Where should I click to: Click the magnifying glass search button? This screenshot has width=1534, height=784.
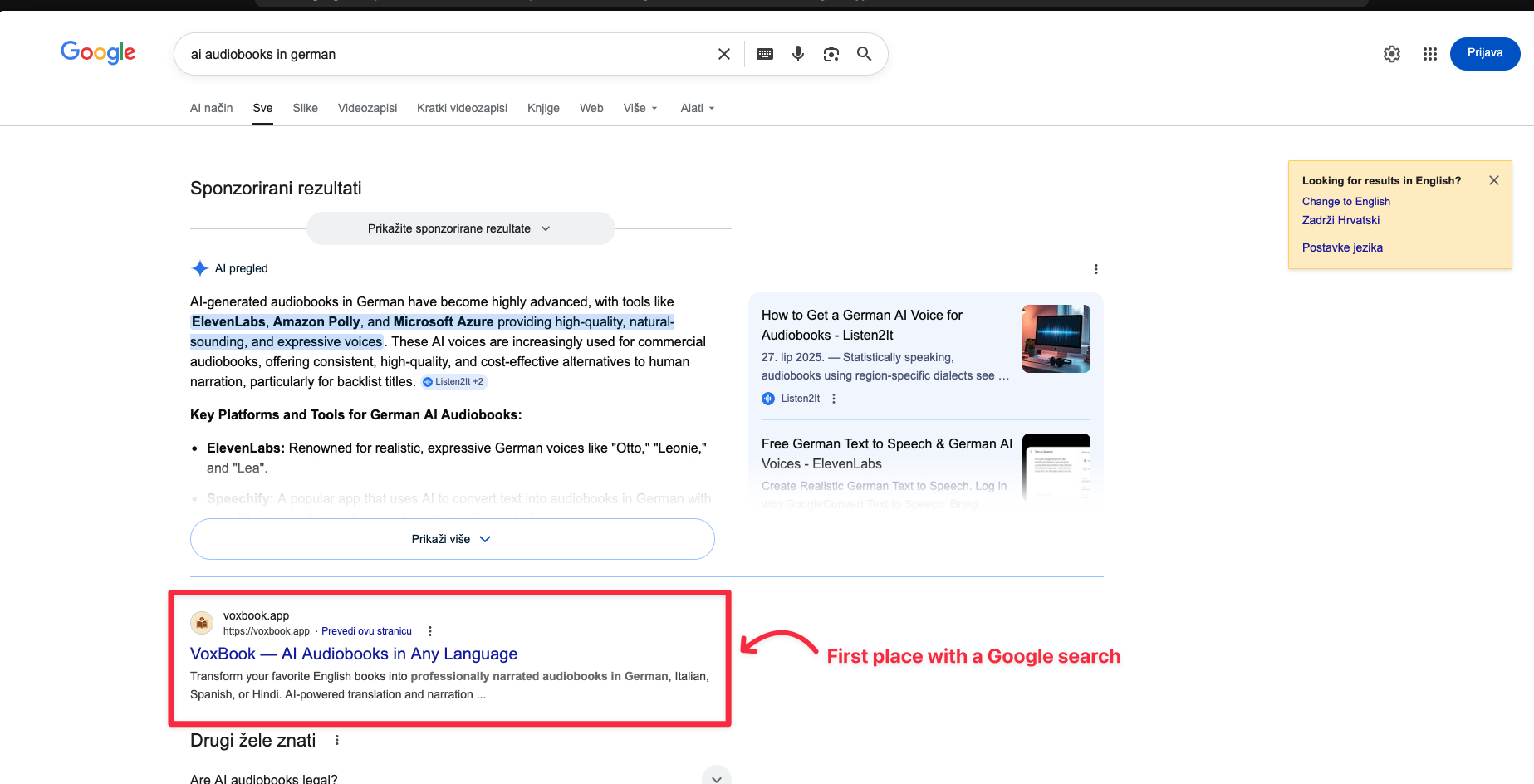[865, 54]
